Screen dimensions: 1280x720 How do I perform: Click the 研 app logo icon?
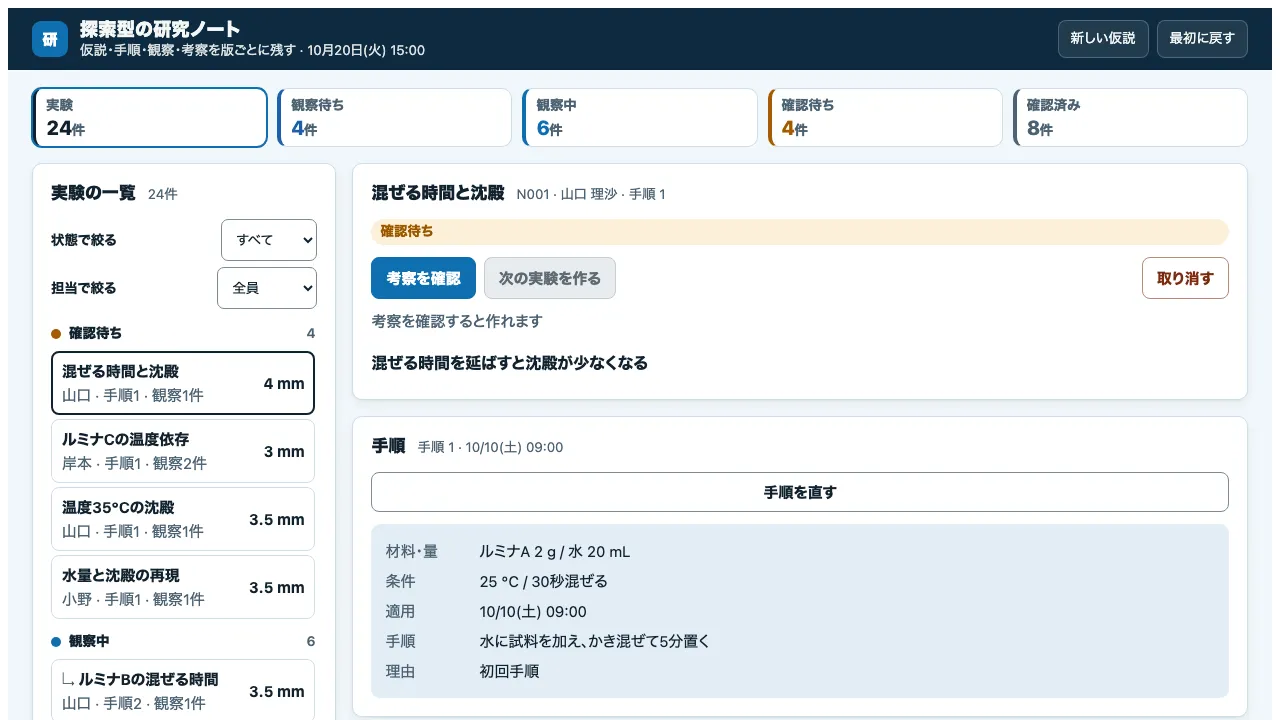point(50,39)
